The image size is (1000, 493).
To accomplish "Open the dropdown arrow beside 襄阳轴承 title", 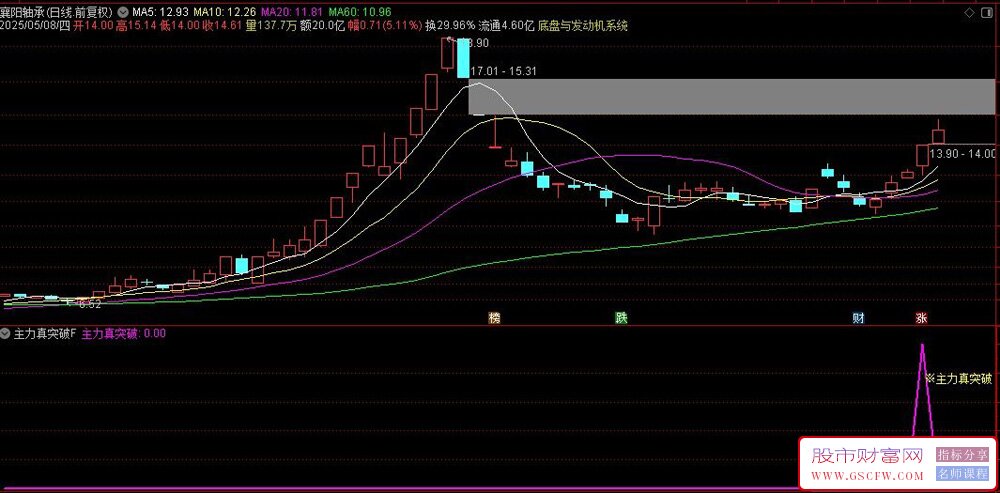I will tap(122, 12).
